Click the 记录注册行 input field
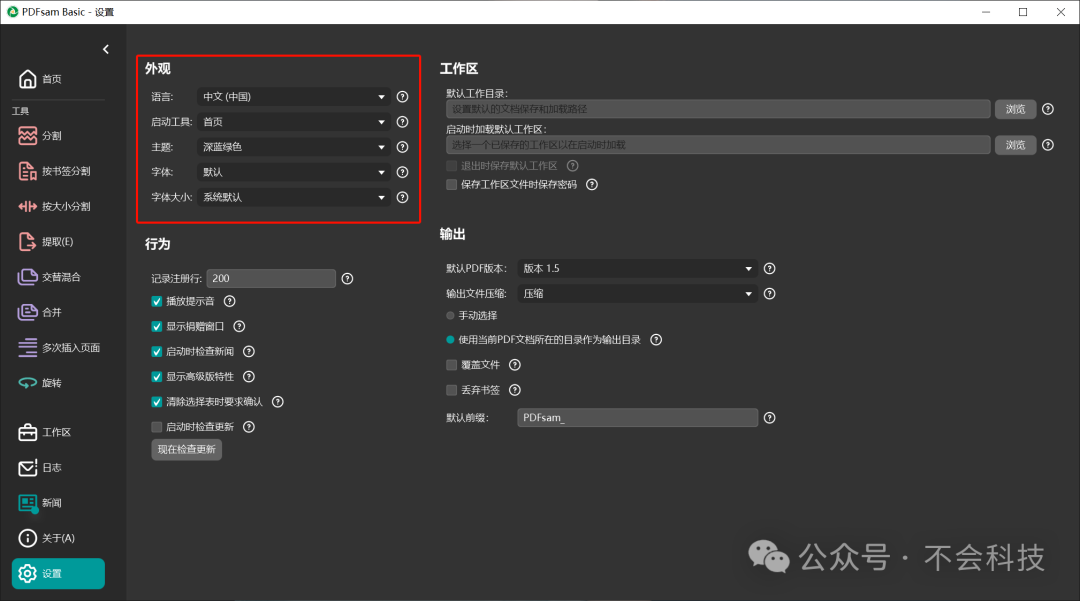The width and height of the screenshot is (1080, 601). (271, 279)
